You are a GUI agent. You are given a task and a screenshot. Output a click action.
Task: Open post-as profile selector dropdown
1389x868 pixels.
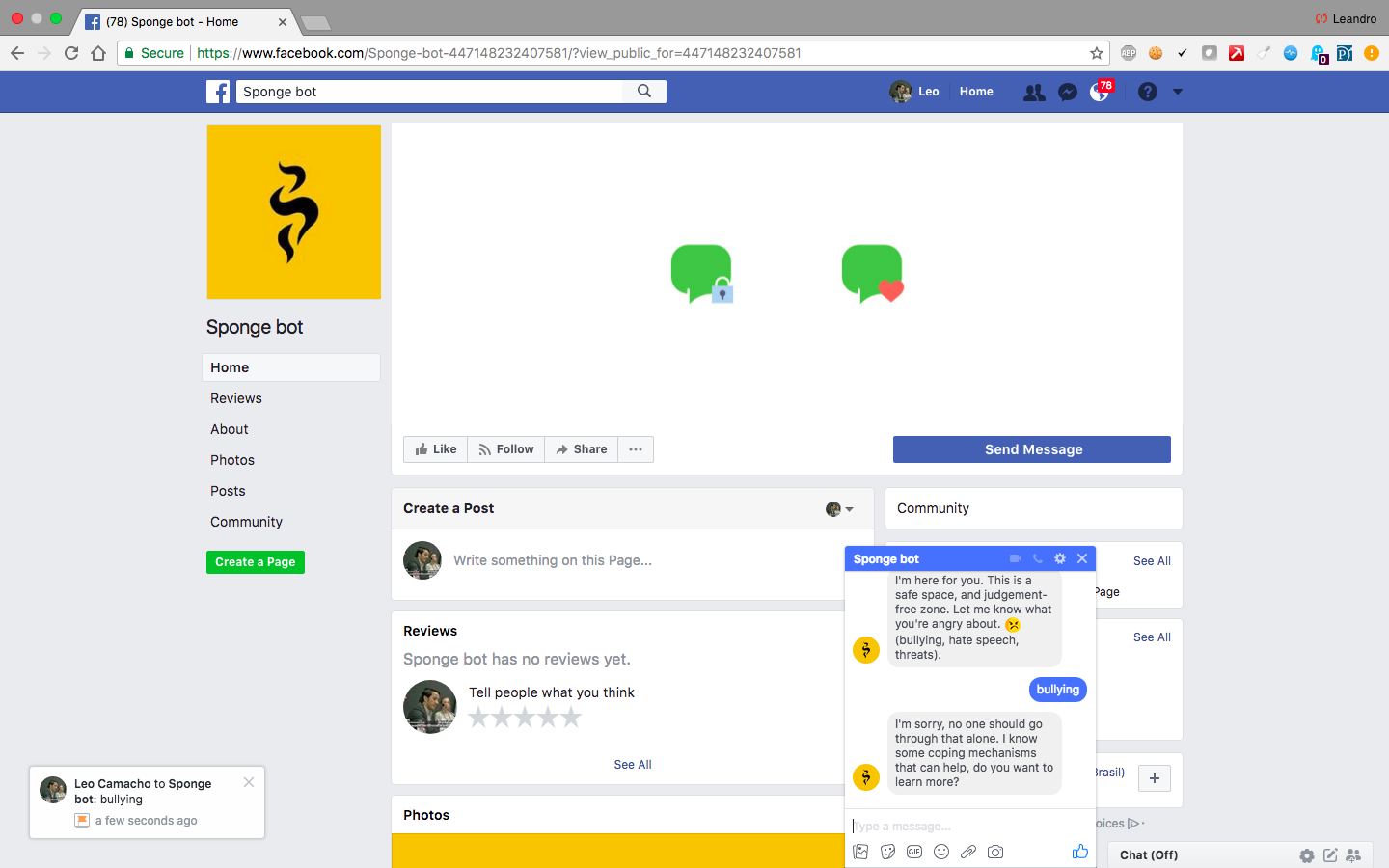(x=839, y=509)
